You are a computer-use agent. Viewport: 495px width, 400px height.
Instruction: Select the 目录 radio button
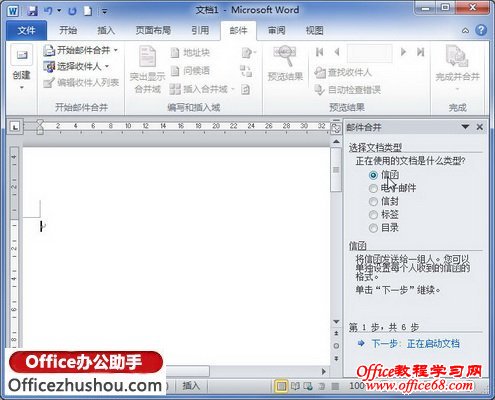[373, 228]
